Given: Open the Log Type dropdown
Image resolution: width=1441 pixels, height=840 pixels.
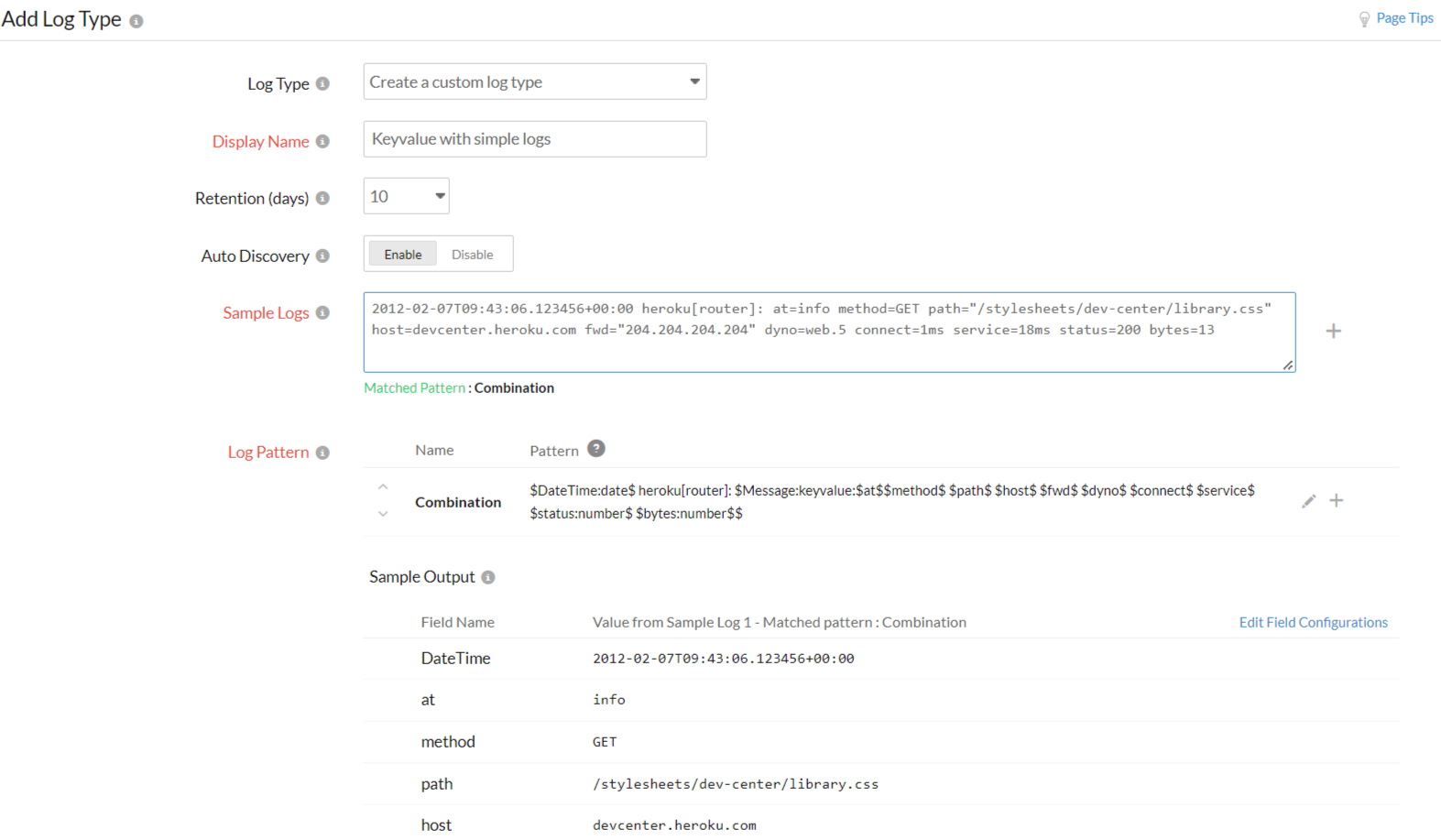Looking at the screenshot, I should tap(534, 82).
